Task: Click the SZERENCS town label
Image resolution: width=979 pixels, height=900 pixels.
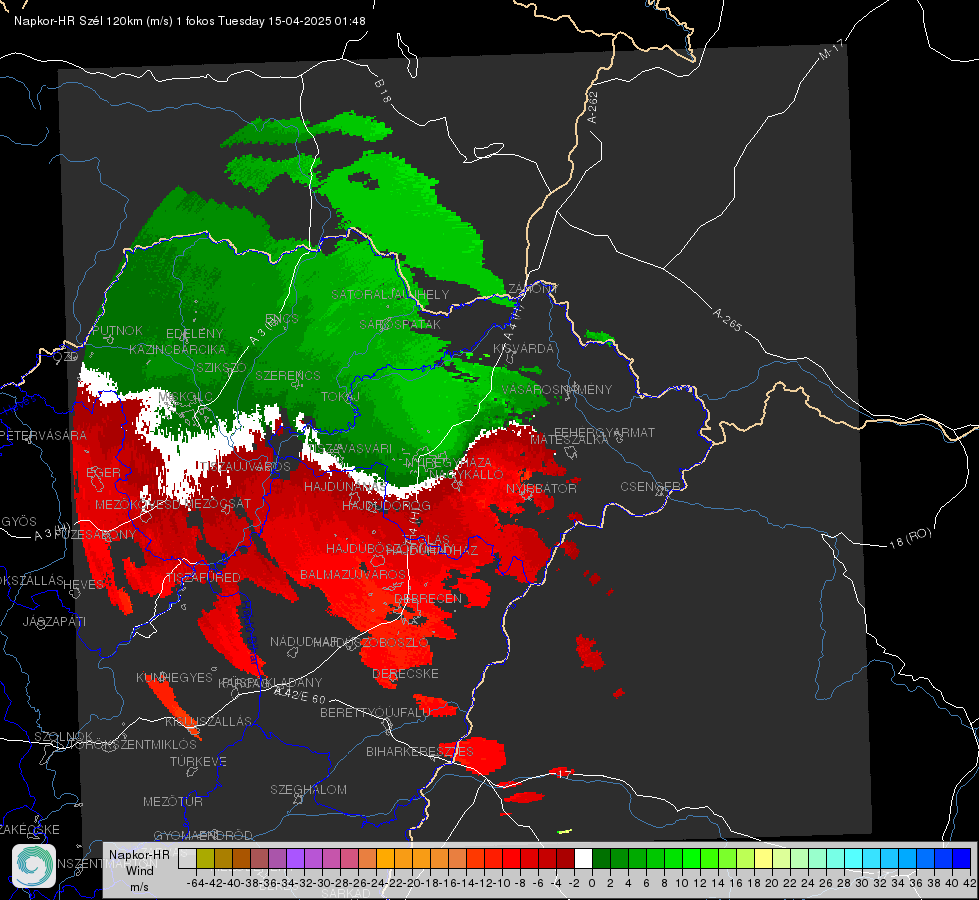Action: [x=288, y=375]
